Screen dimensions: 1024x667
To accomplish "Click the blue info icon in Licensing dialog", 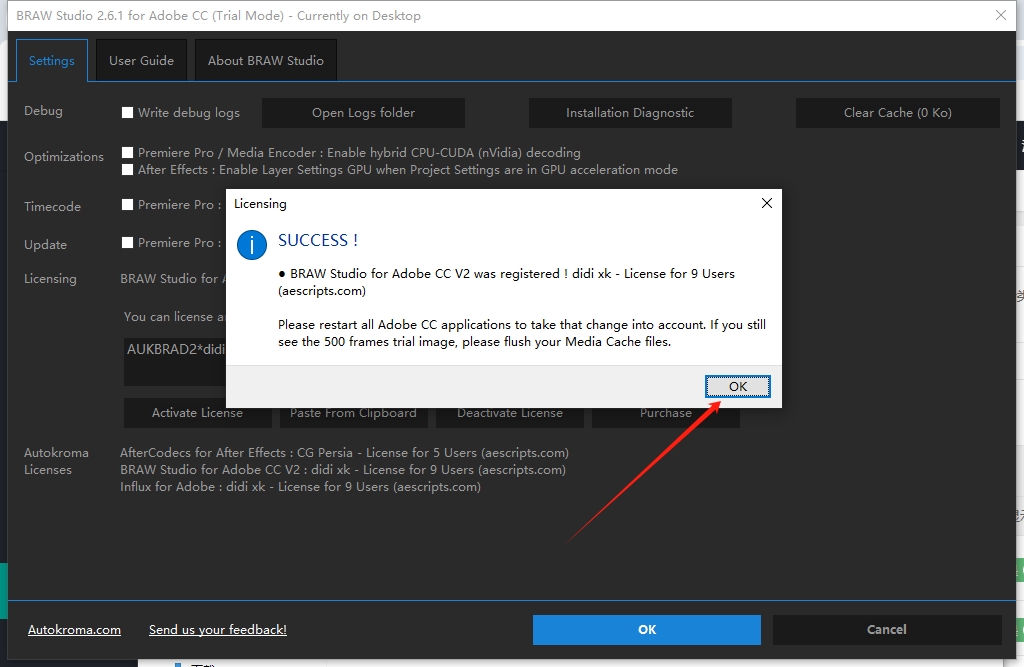I will click(x=251, y=245).
